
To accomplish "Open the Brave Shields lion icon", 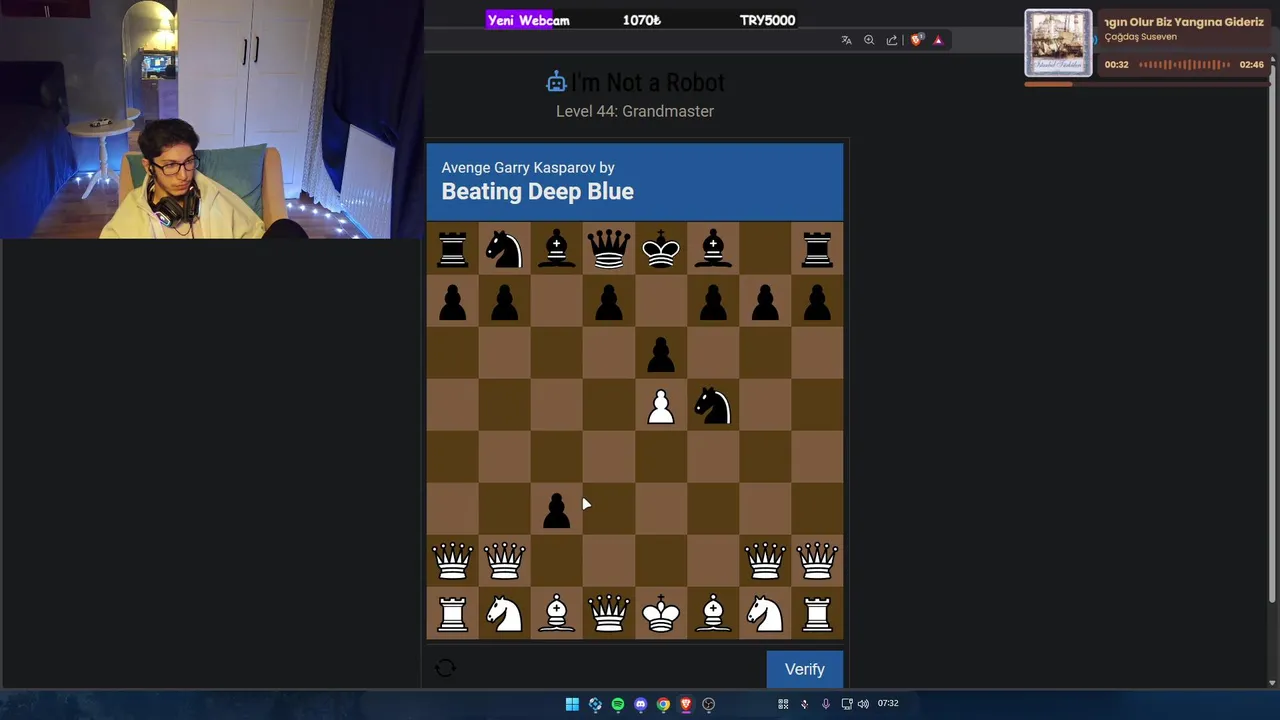I will click(916, 40).
